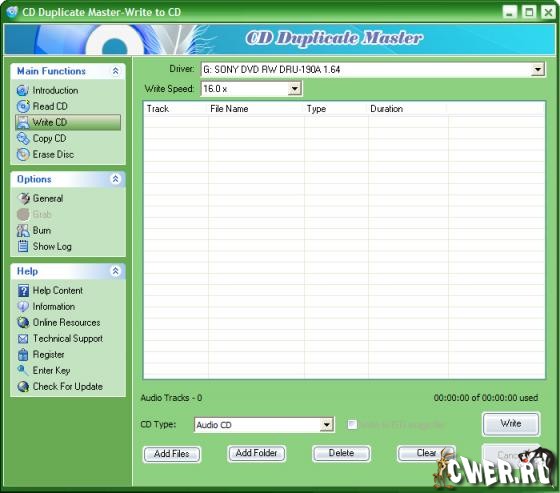Open the Introduction page icon

pyautogui.click(x=23, y=90)
